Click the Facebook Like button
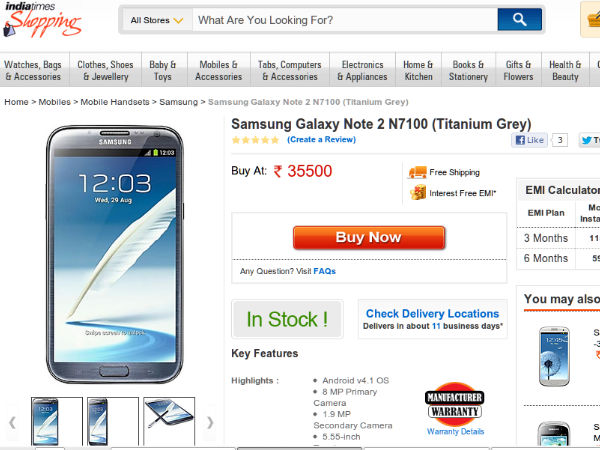This screenshot has height=450, width=600. (529, 140)
